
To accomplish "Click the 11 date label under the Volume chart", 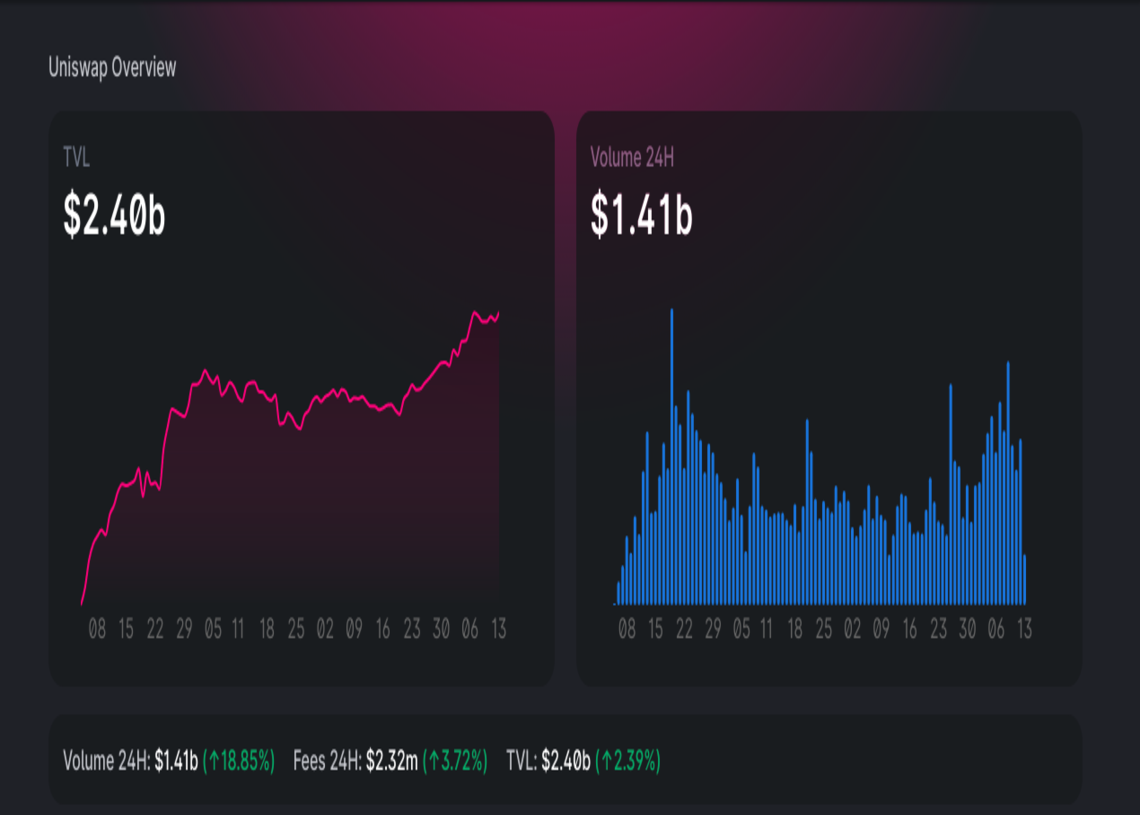I will tap(766, 629).
